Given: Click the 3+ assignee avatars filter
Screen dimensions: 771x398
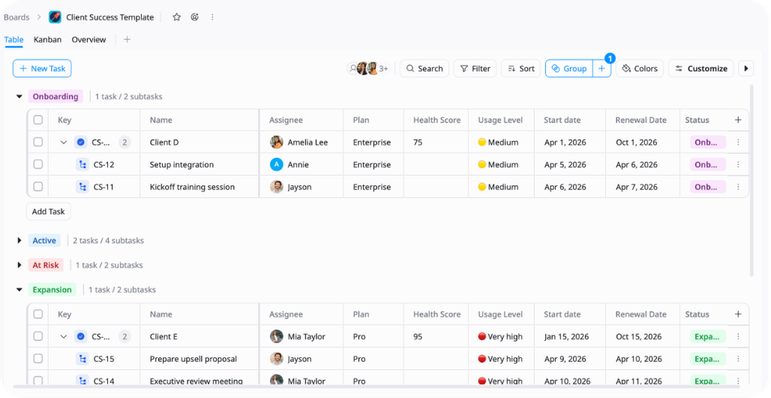Looking at the screenshot, I should click(x=368, y=68).
